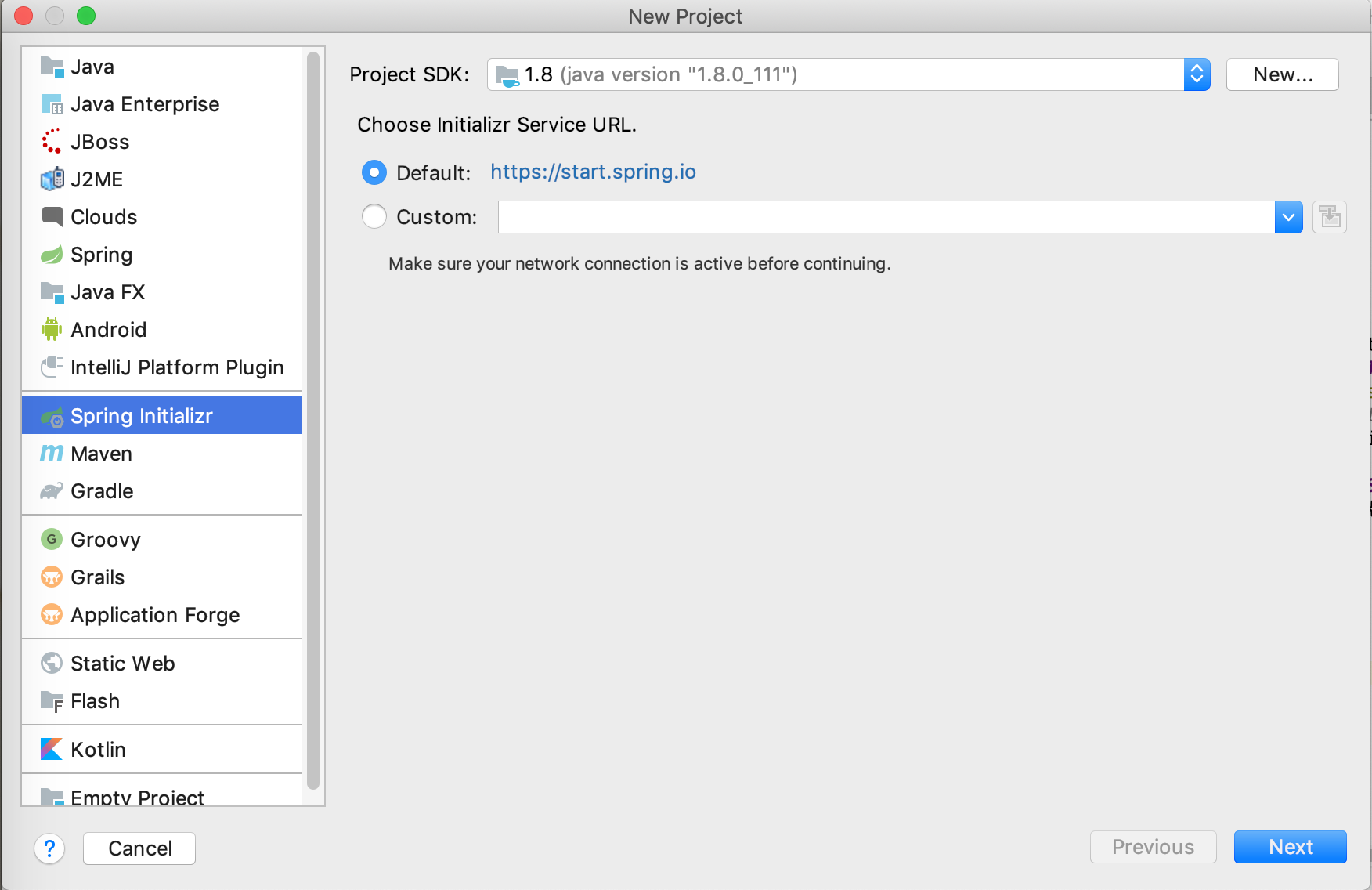The image size is (1372, 890).
Task: Click the Grails orange icon
Action: click(x=52, y=577)
